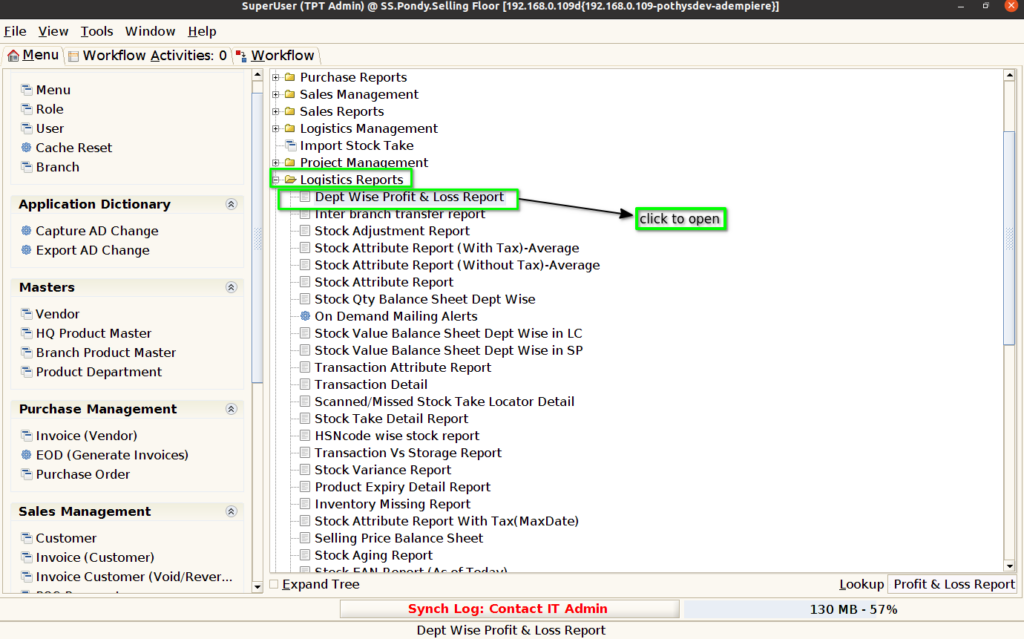1024x639 pixels.
Task: Click the Product Department icon
Action: 26,371
